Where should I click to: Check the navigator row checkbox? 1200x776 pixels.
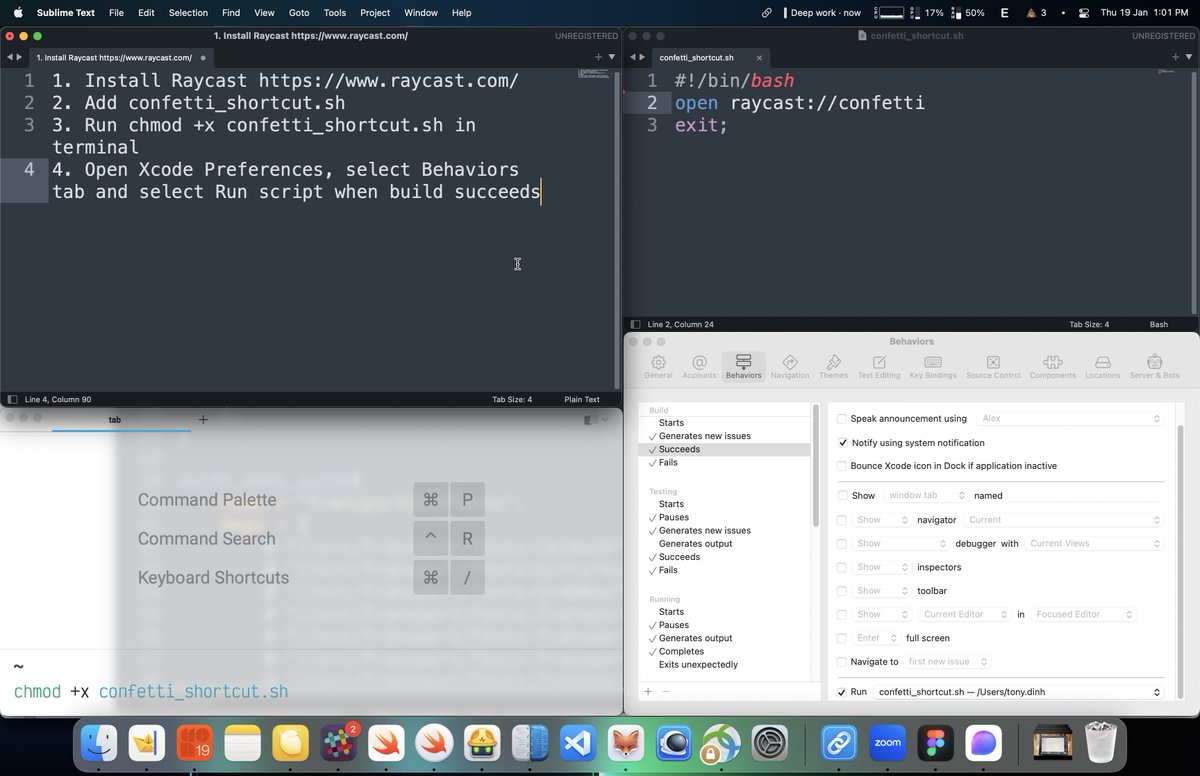pyautogui.click(x=841, y=520)
